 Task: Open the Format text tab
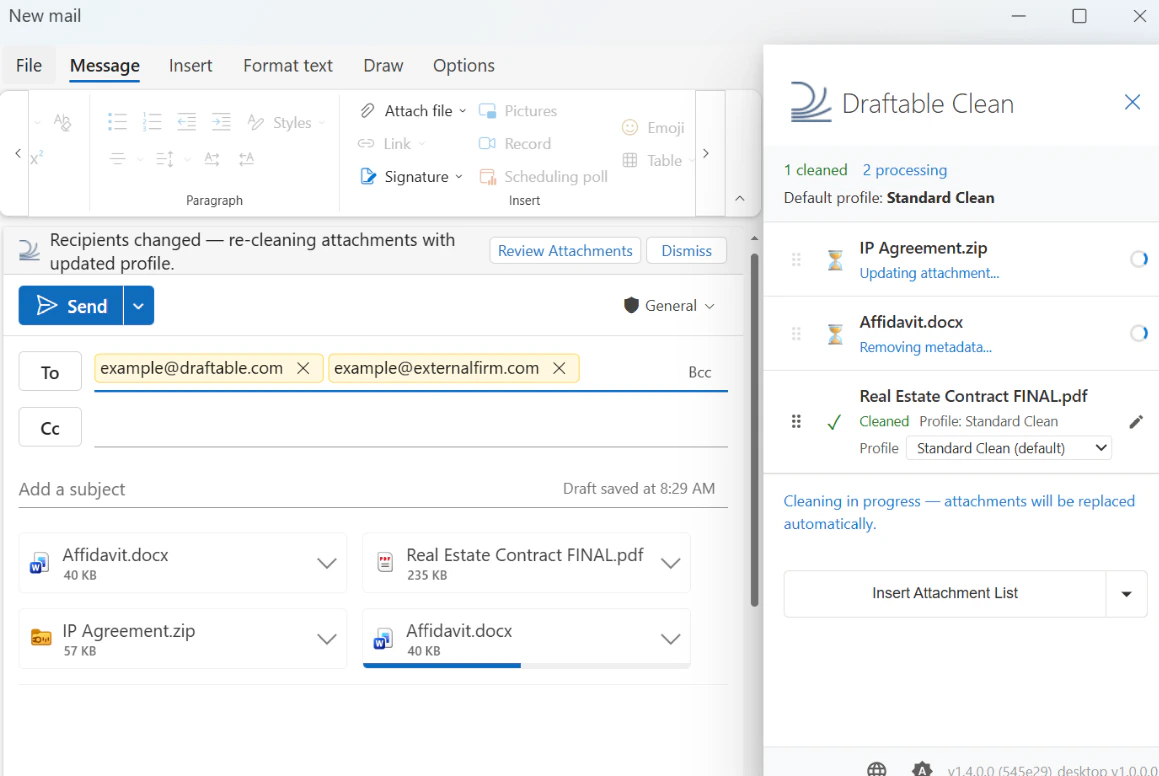pyautogui.click(x=288, y=66)
